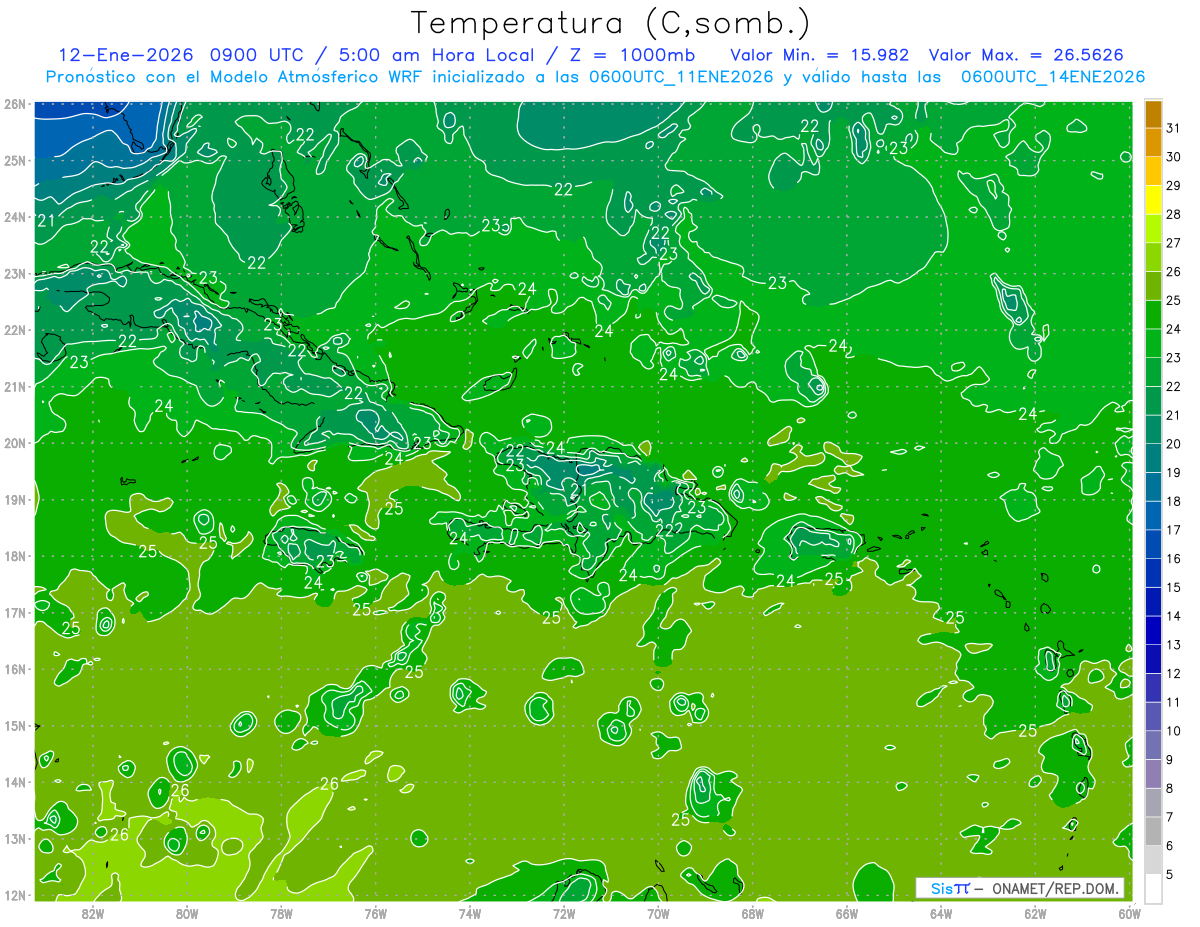Click the '80W' longitude axis label
The width and height of the screenshot is (1200, 927).
tap(187, 913)
